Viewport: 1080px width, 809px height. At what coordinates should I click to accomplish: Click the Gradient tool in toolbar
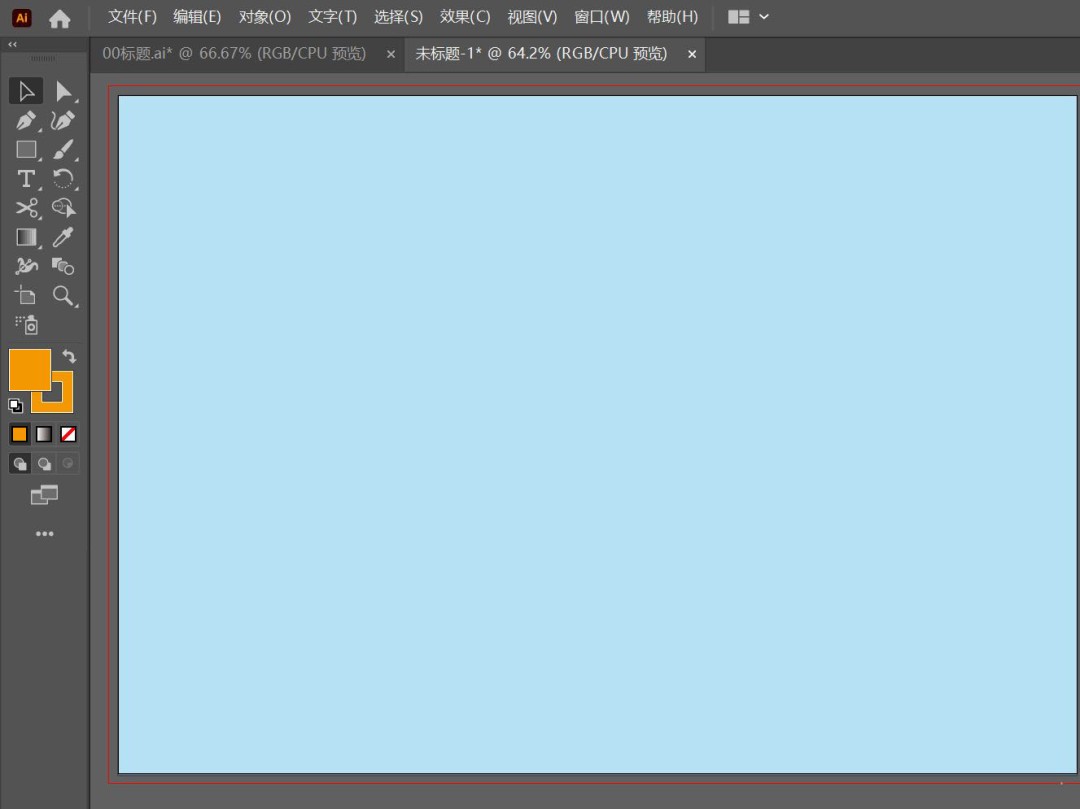click(26, 237)
